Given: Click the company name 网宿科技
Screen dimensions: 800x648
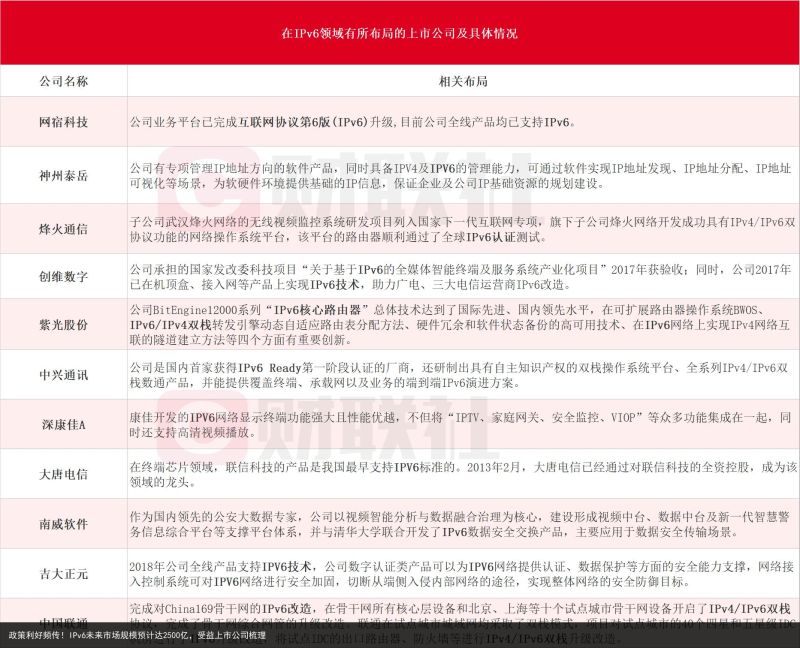Looking at the screenshot, I should (64, 122).
